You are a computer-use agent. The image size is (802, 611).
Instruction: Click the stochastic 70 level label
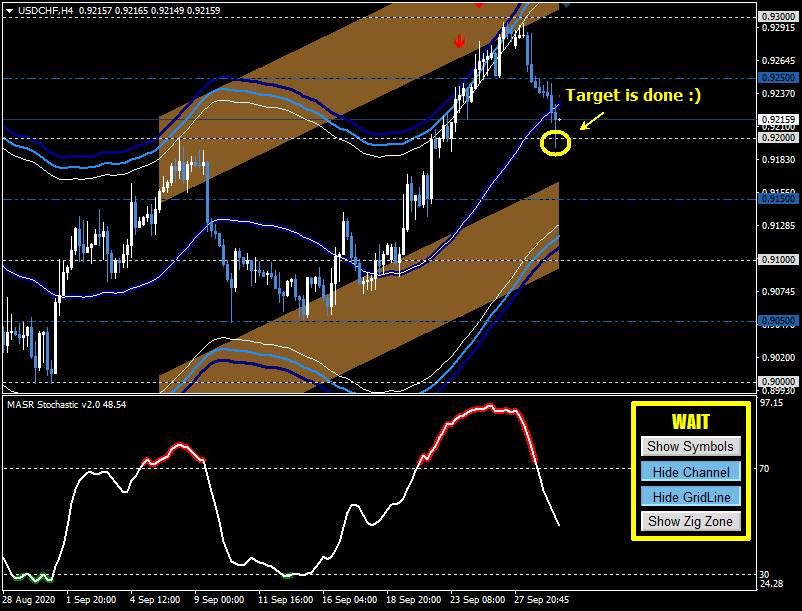[764, 468]
